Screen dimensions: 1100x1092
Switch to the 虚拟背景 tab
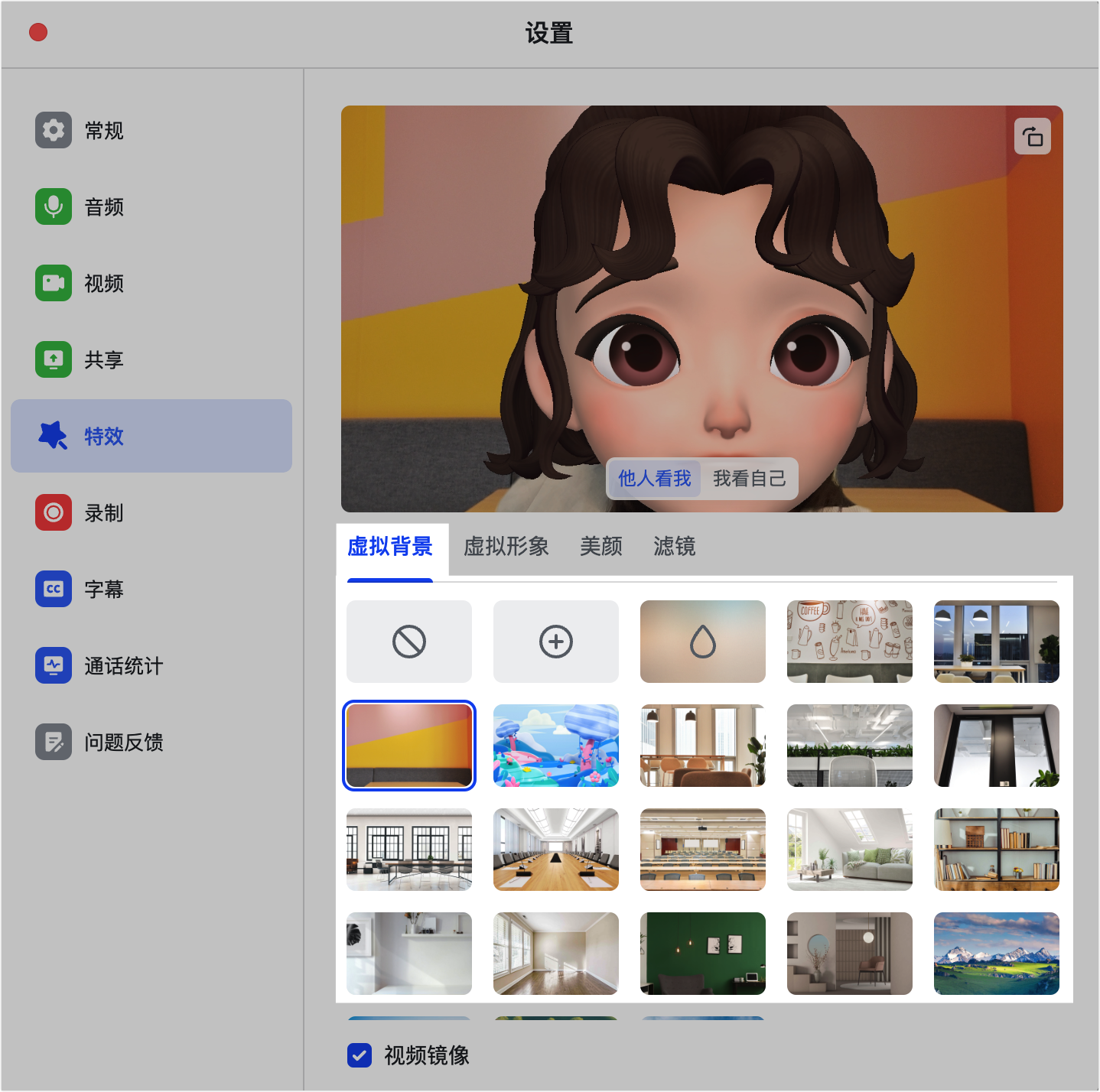tap(390, 546)
